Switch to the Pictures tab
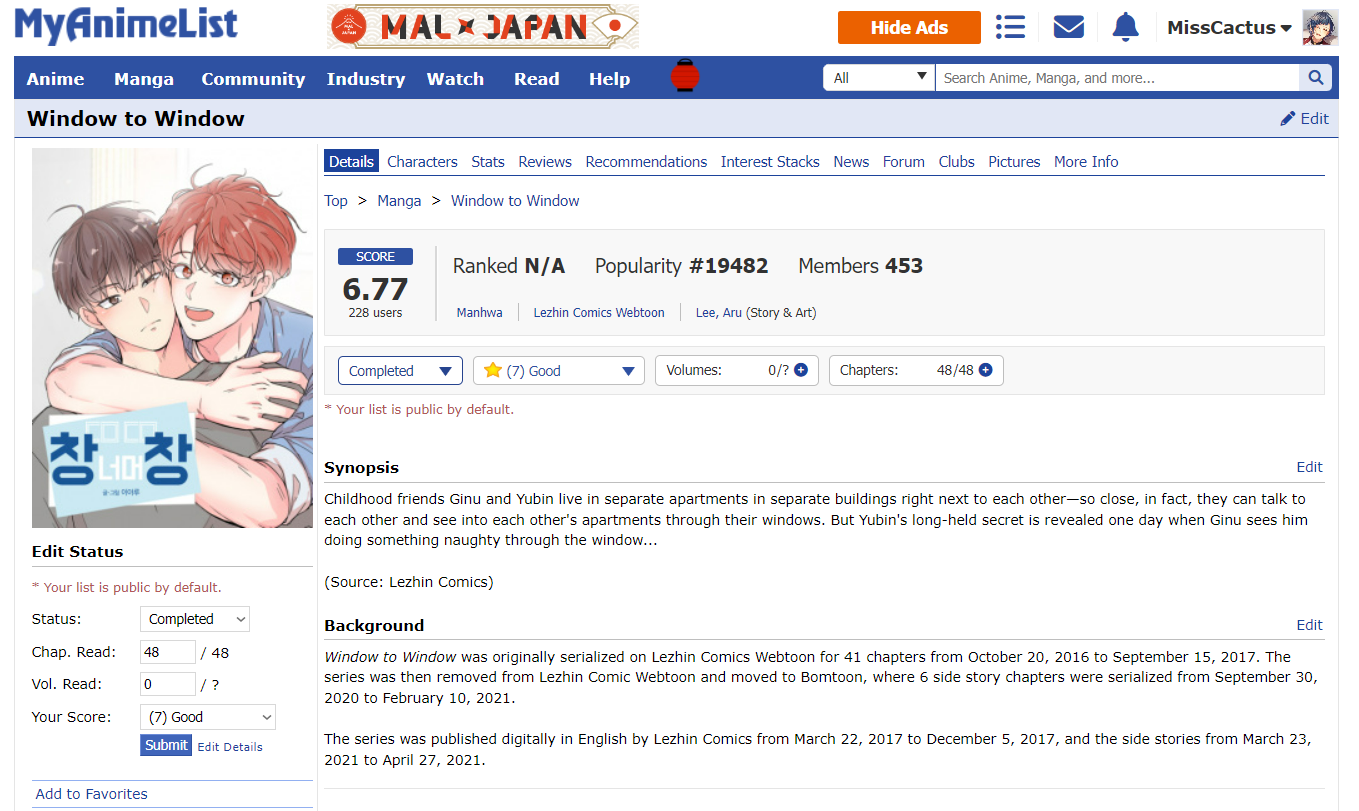This screenshot has width=1359, height=811. click(1014, 162)
